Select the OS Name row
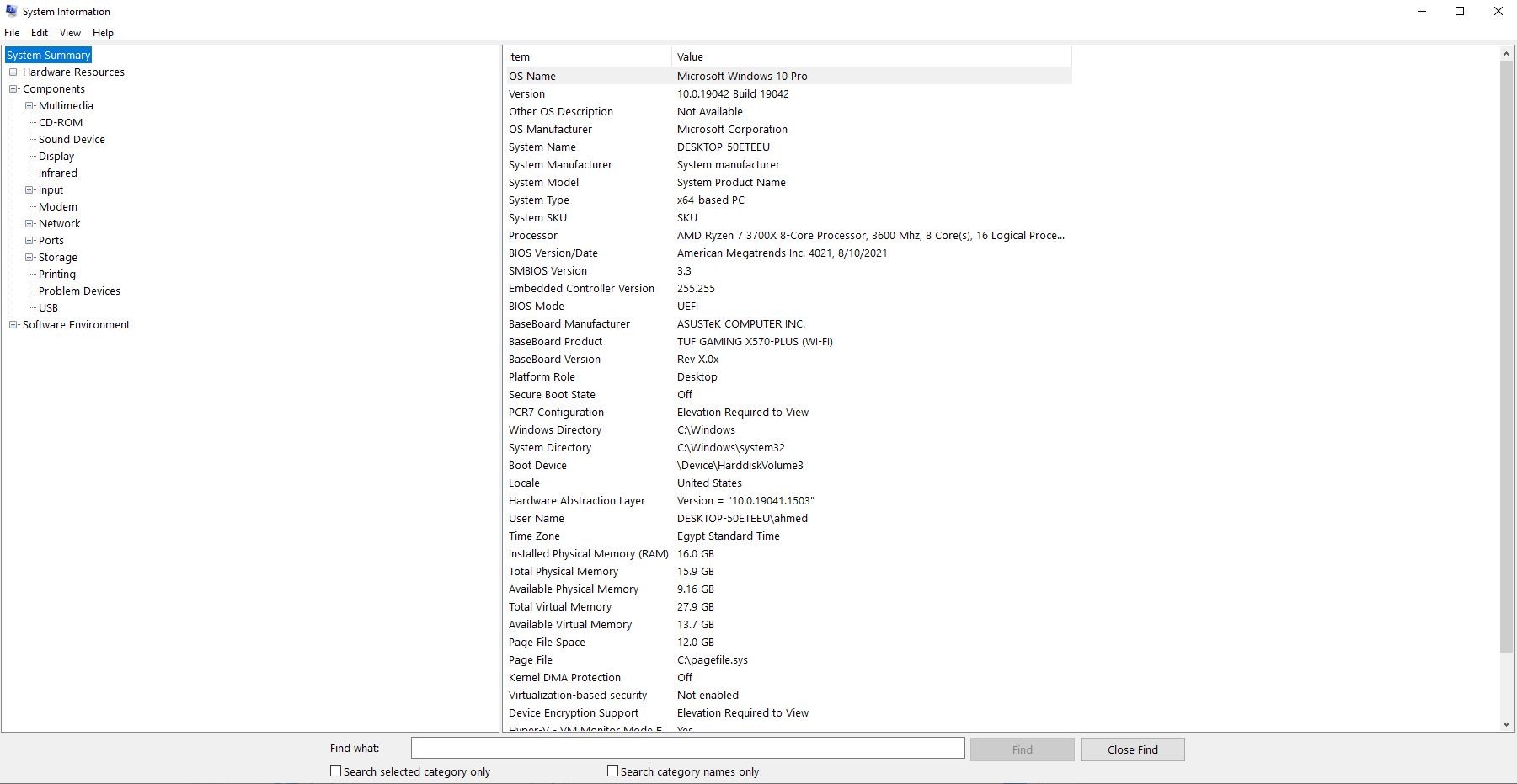1517x784 pixels. tap(788, 77)
